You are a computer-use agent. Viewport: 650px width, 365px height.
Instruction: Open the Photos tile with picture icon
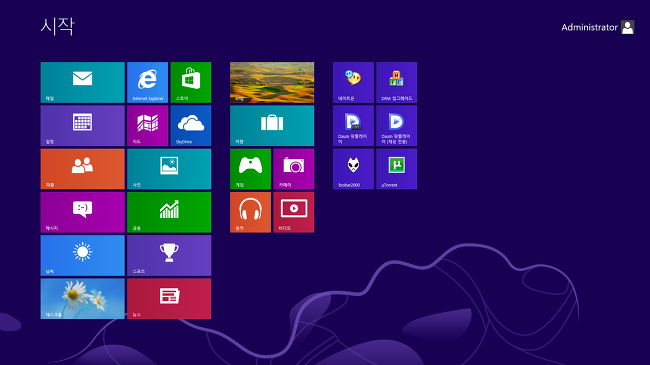pos(169,169)
